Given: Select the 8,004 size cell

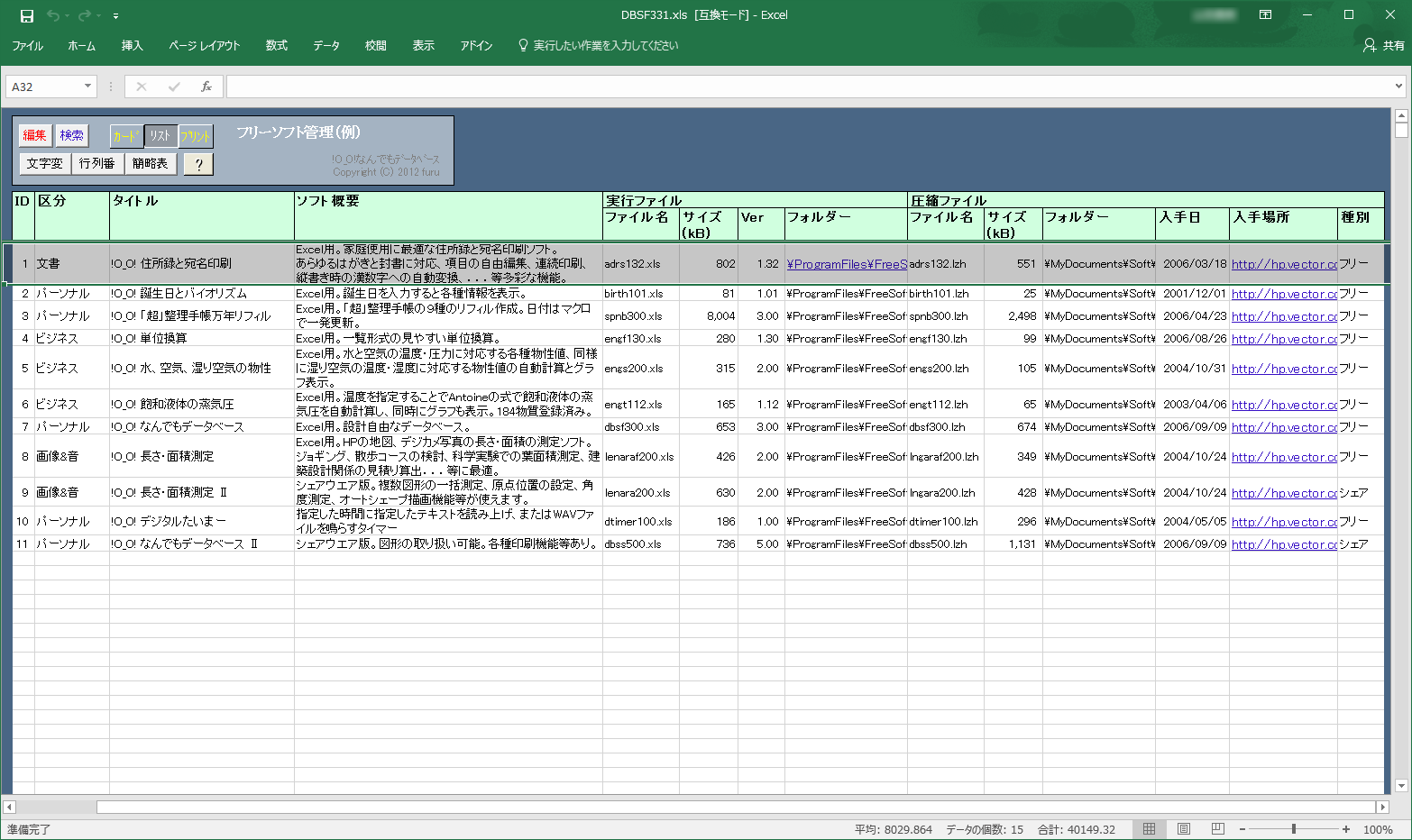Looking at the screenshot, I should coord(709,316).
